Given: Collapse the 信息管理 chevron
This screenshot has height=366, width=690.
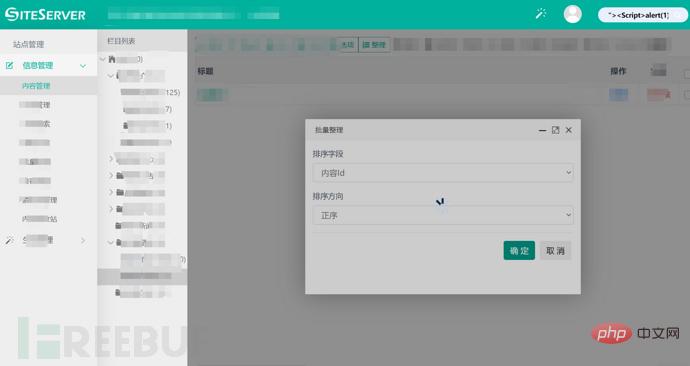Looking at the screenshot, I should point(83,66).
